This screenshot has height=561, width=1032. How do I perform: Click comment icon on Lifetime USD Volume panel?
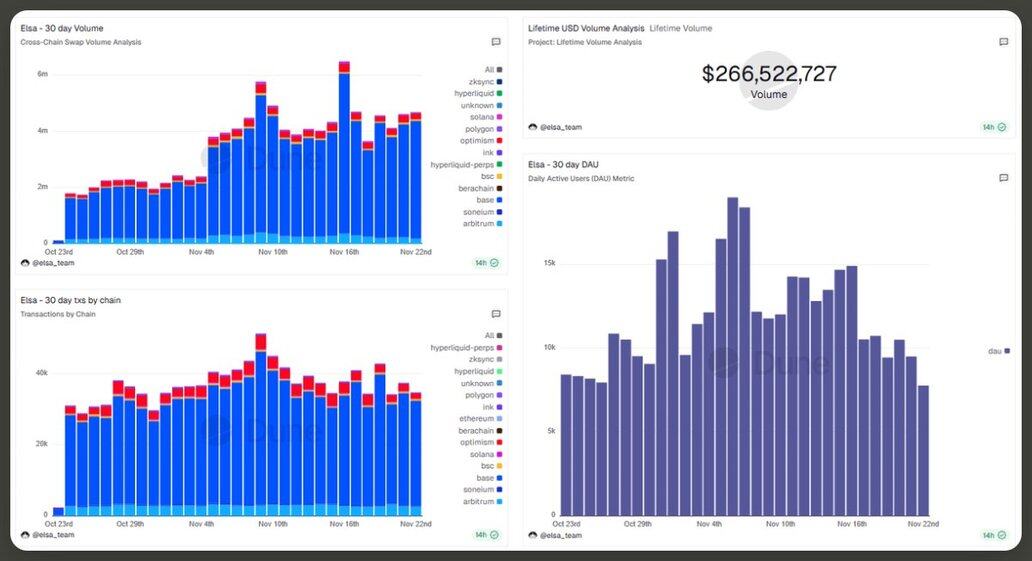click(1003, 42)
